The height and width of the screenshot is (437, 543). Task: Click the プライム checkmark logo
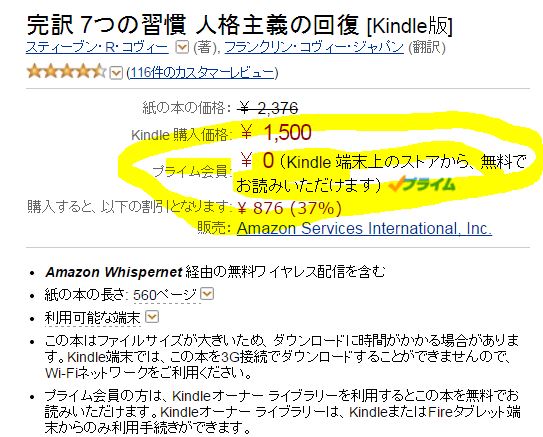pyautogui.click(x=421, y=184)
